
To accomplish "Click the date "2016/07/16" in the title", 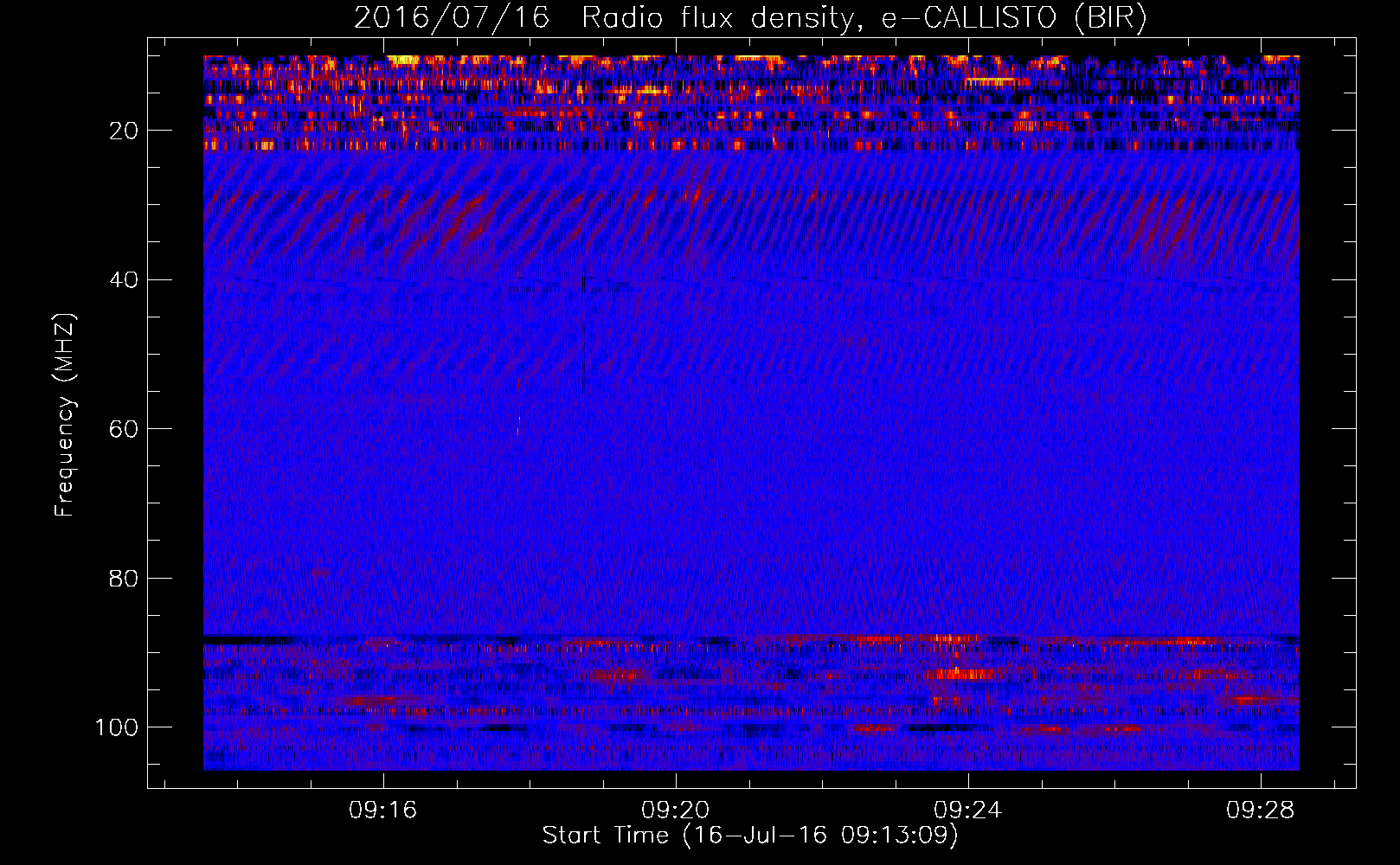I will click(452, 17).
